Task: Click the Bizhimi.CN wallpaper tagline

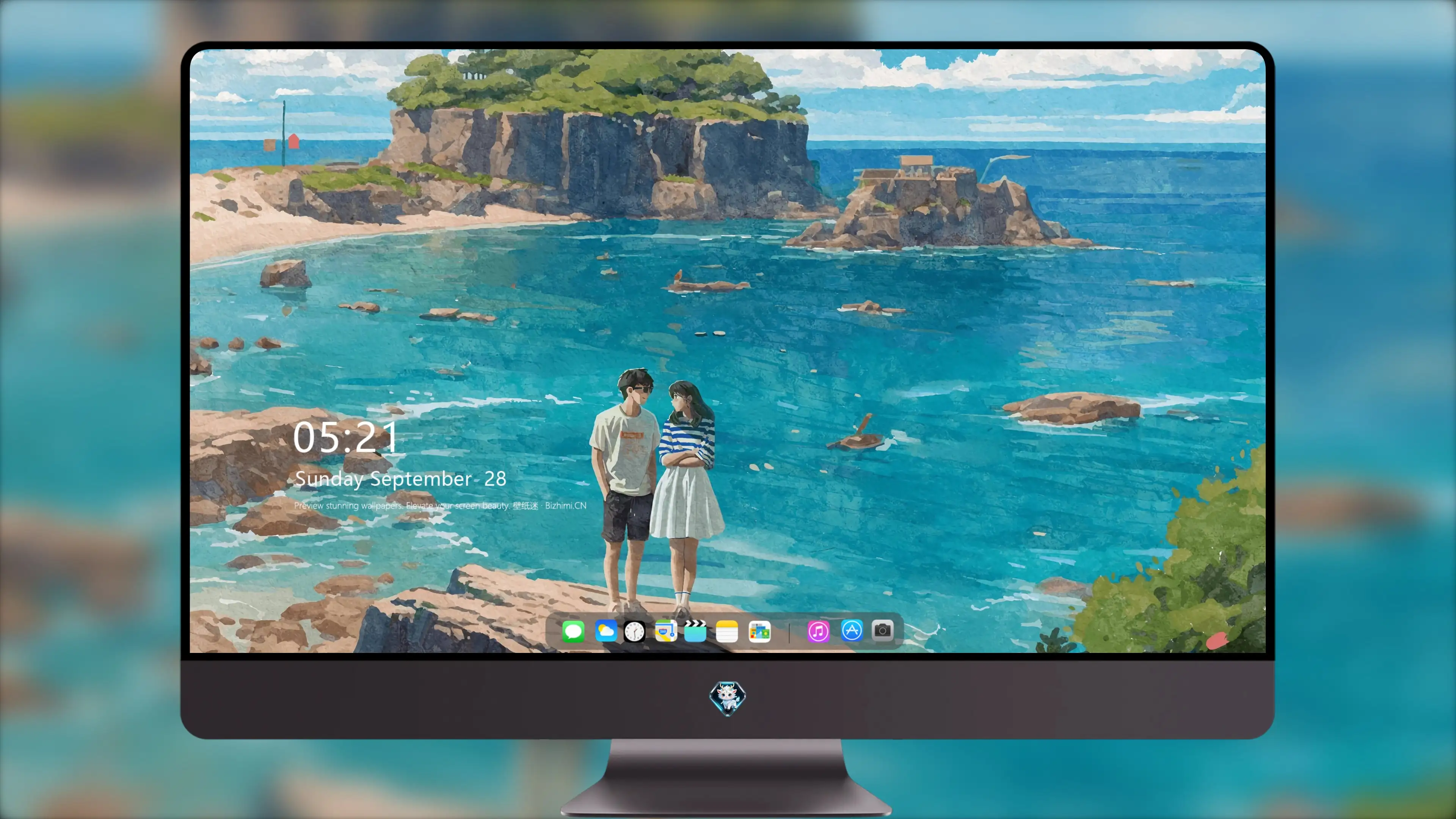Action: [440, 505]
